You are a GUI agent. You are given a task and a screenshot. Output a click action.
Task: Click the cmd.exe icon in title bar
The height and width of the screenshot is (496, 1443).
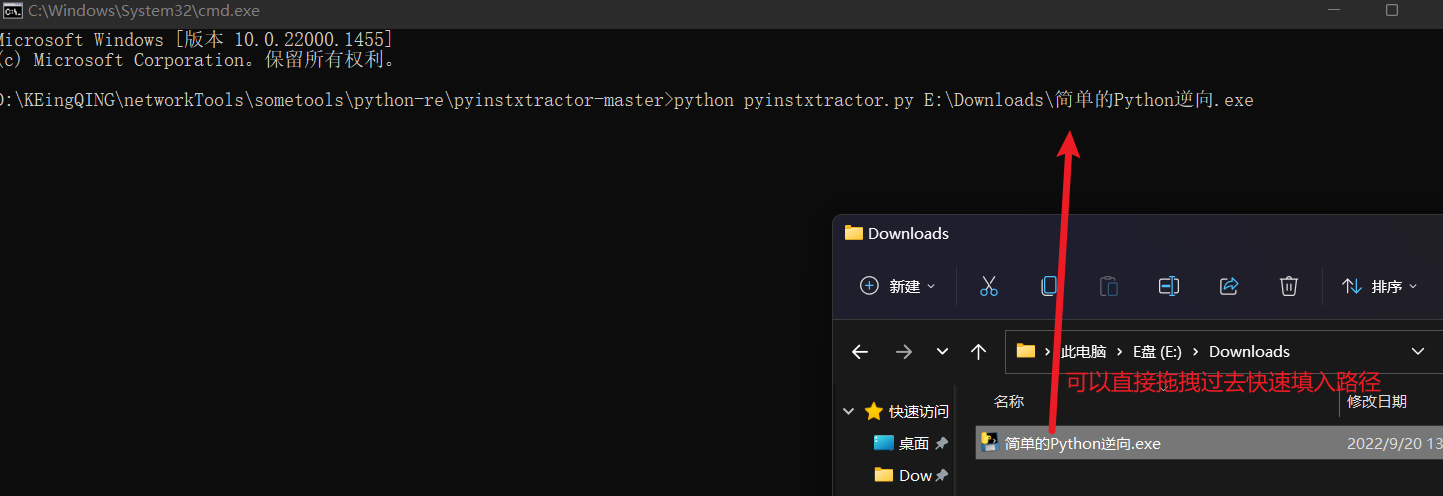click(13, 11)
